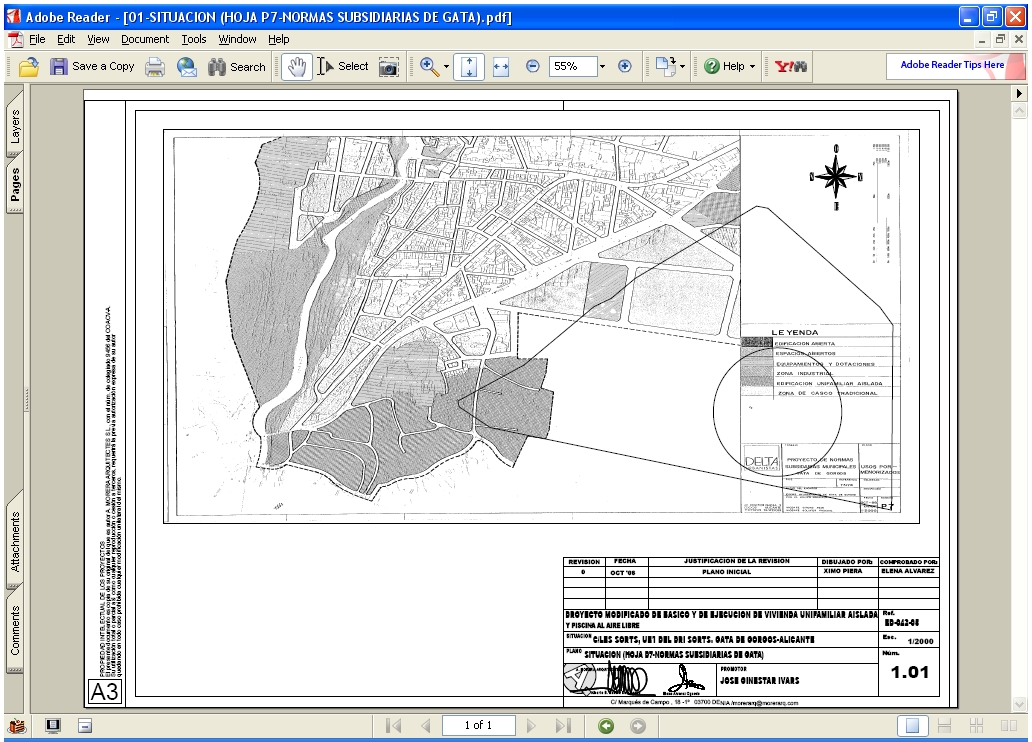Print the document with printer icon

pos(155,67)
